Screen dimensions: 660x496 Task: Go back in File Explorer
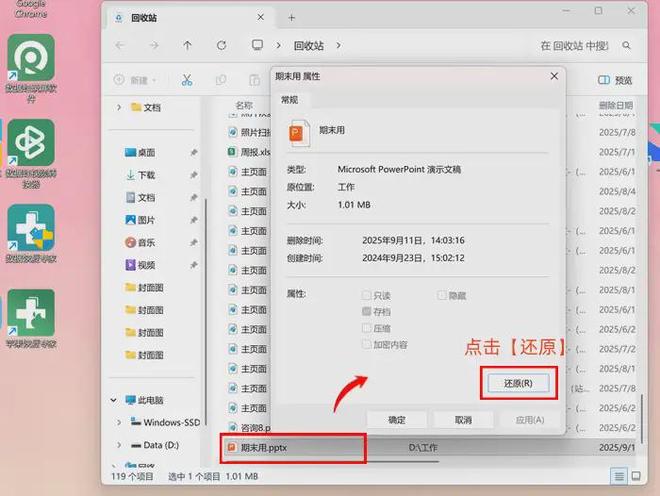click(x=120, y=45)
